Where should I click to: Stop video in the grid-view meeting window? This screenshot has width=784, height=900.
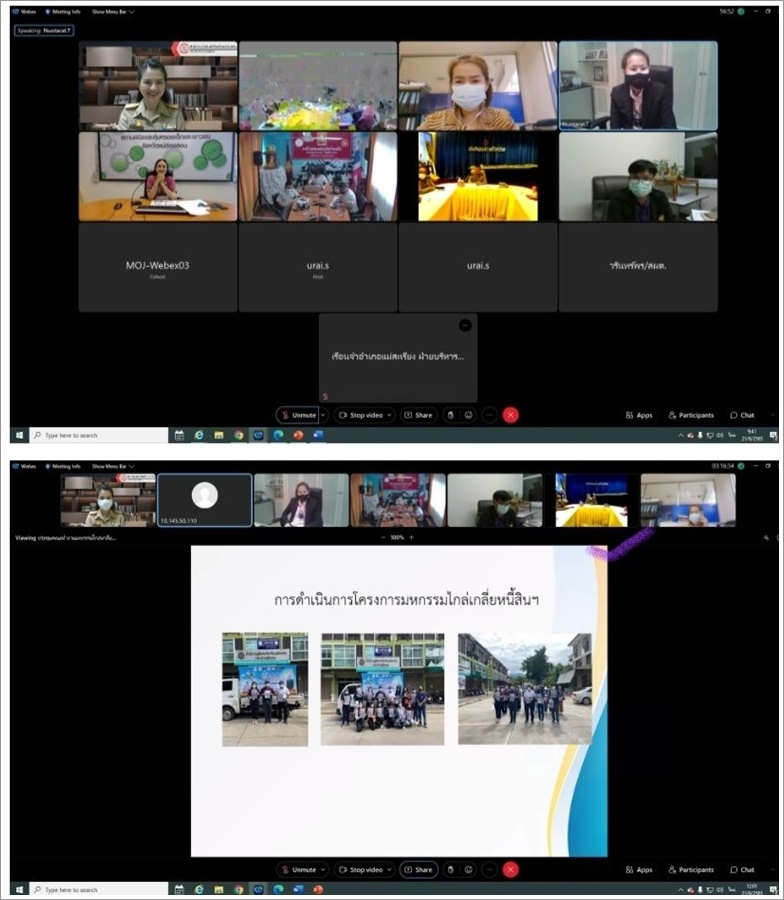(362, 415)
